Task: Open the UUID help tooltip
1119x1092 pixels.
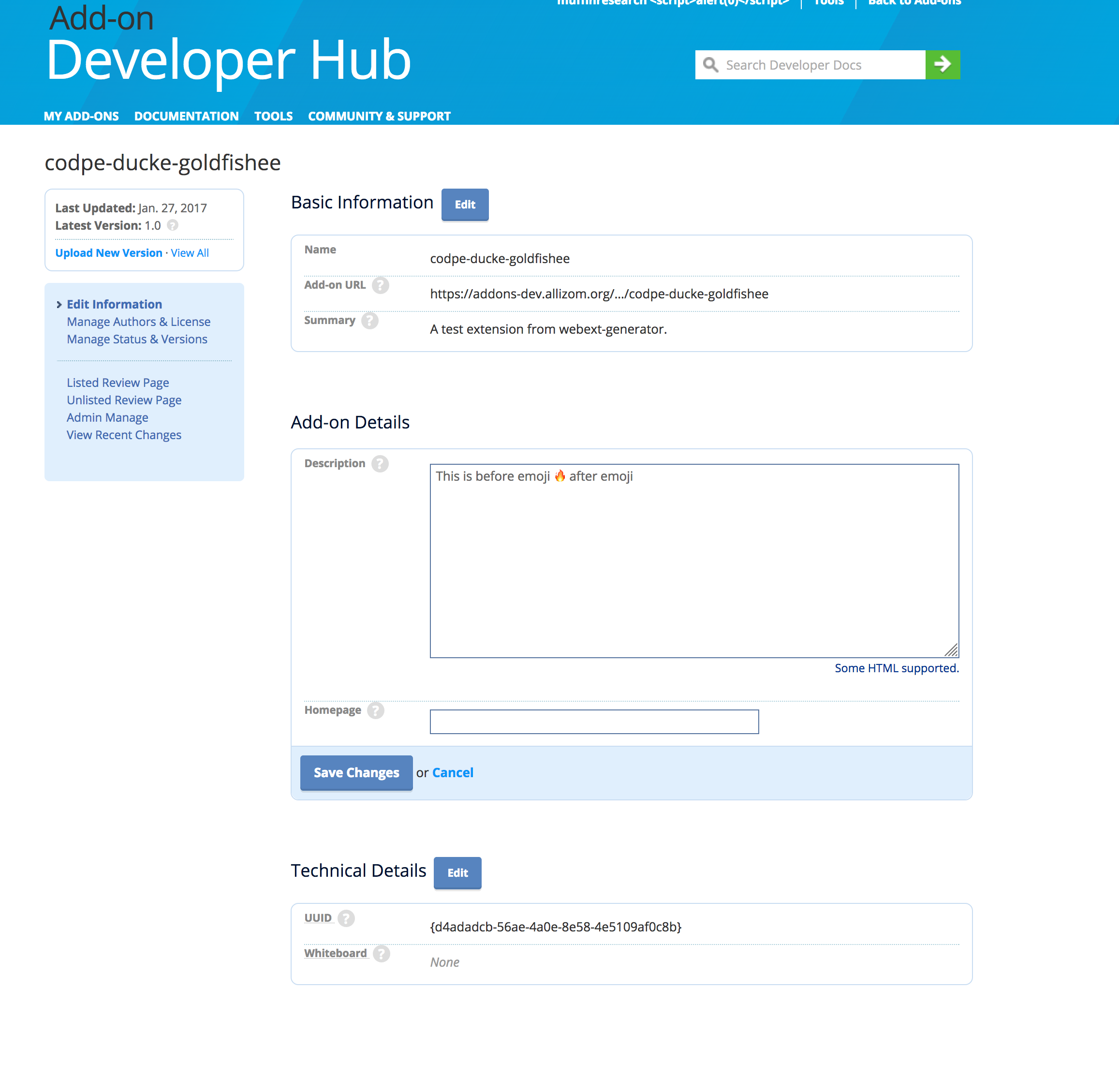Action: [x=347, y=917]
